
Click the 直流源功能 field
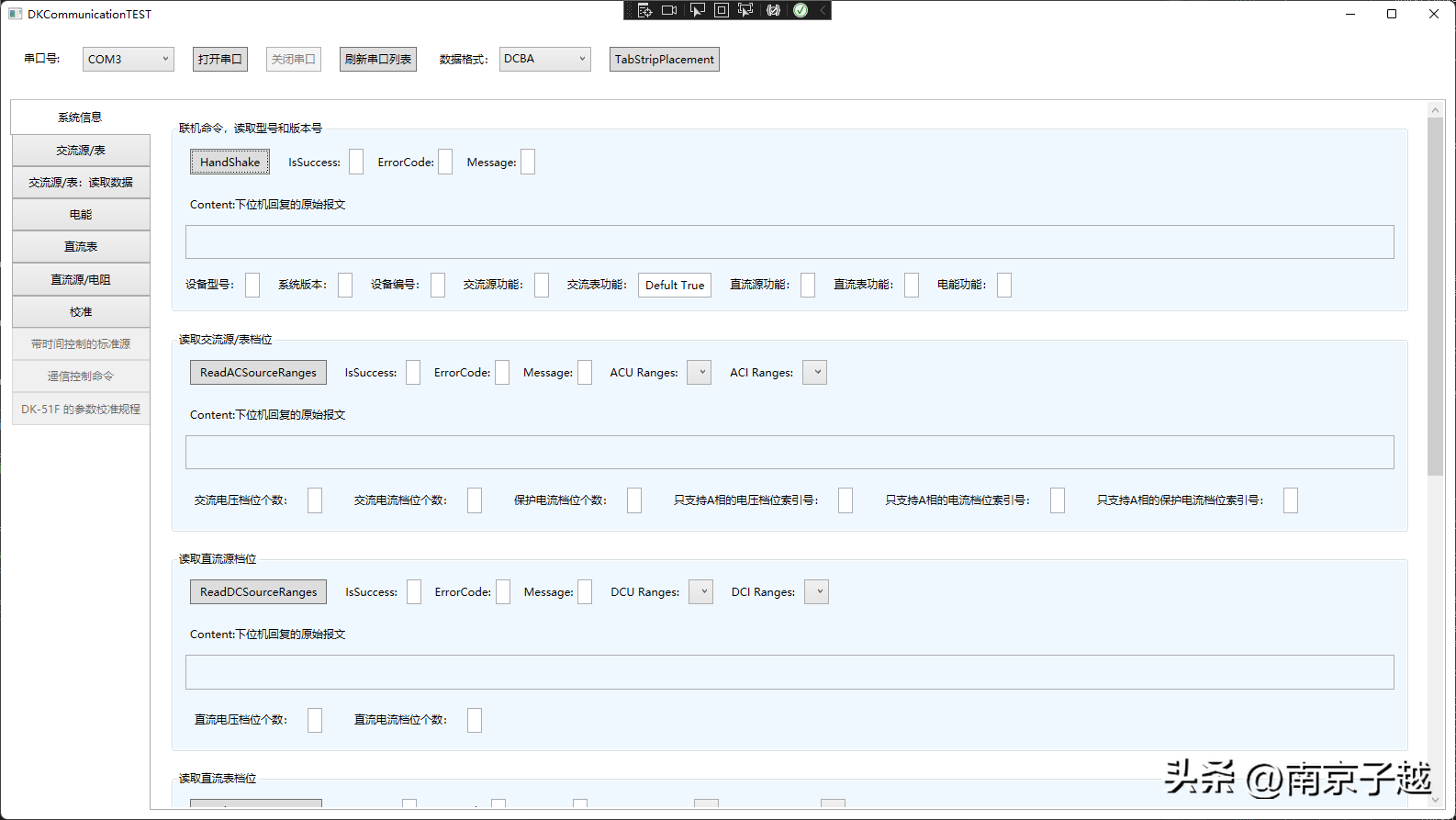pyautogui.click(x=808, y=285)
